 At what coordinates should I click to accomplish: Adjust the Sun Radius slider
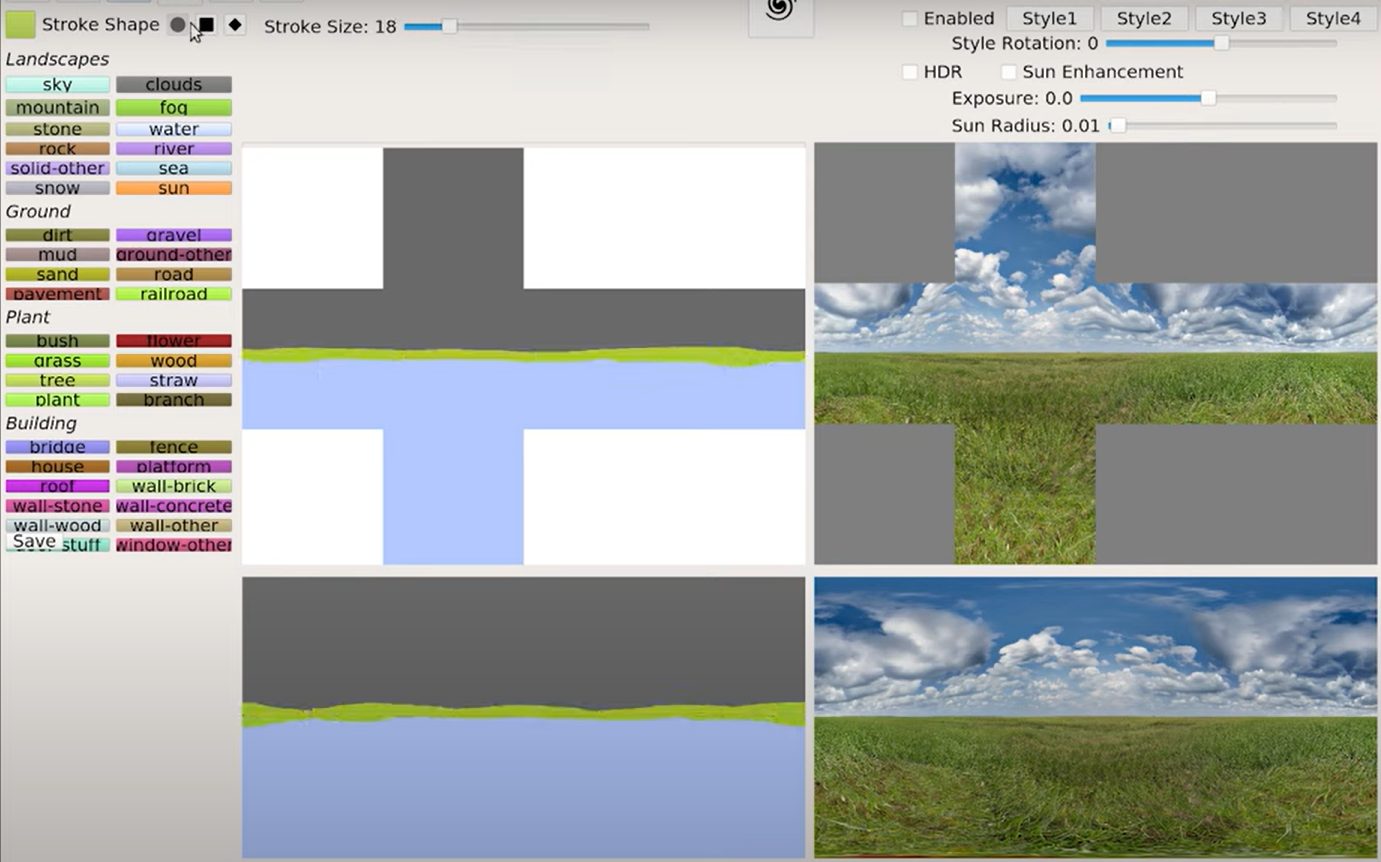point(1222,126)
